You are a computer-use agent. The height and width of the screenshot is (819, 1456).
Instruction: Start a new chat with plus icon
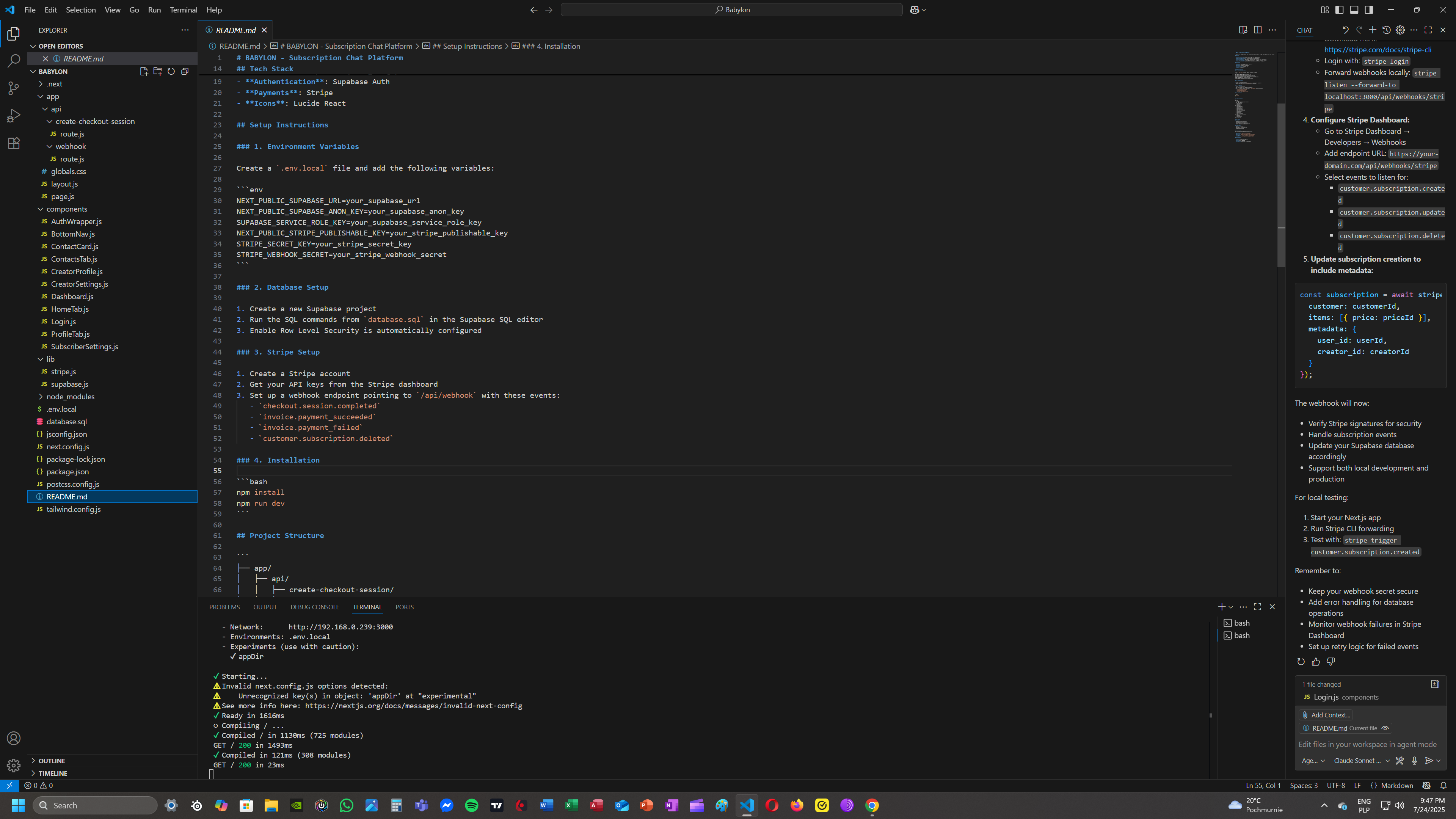point(1372,30)
